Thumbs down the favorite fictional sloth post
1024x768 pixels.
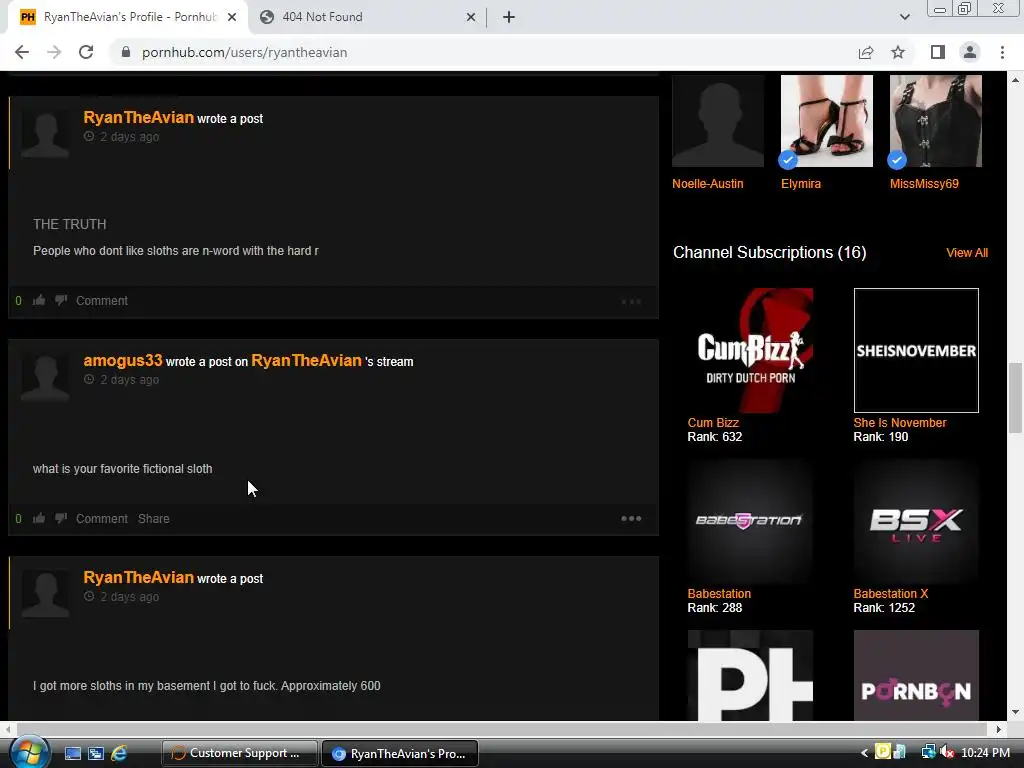pos(61,519)
